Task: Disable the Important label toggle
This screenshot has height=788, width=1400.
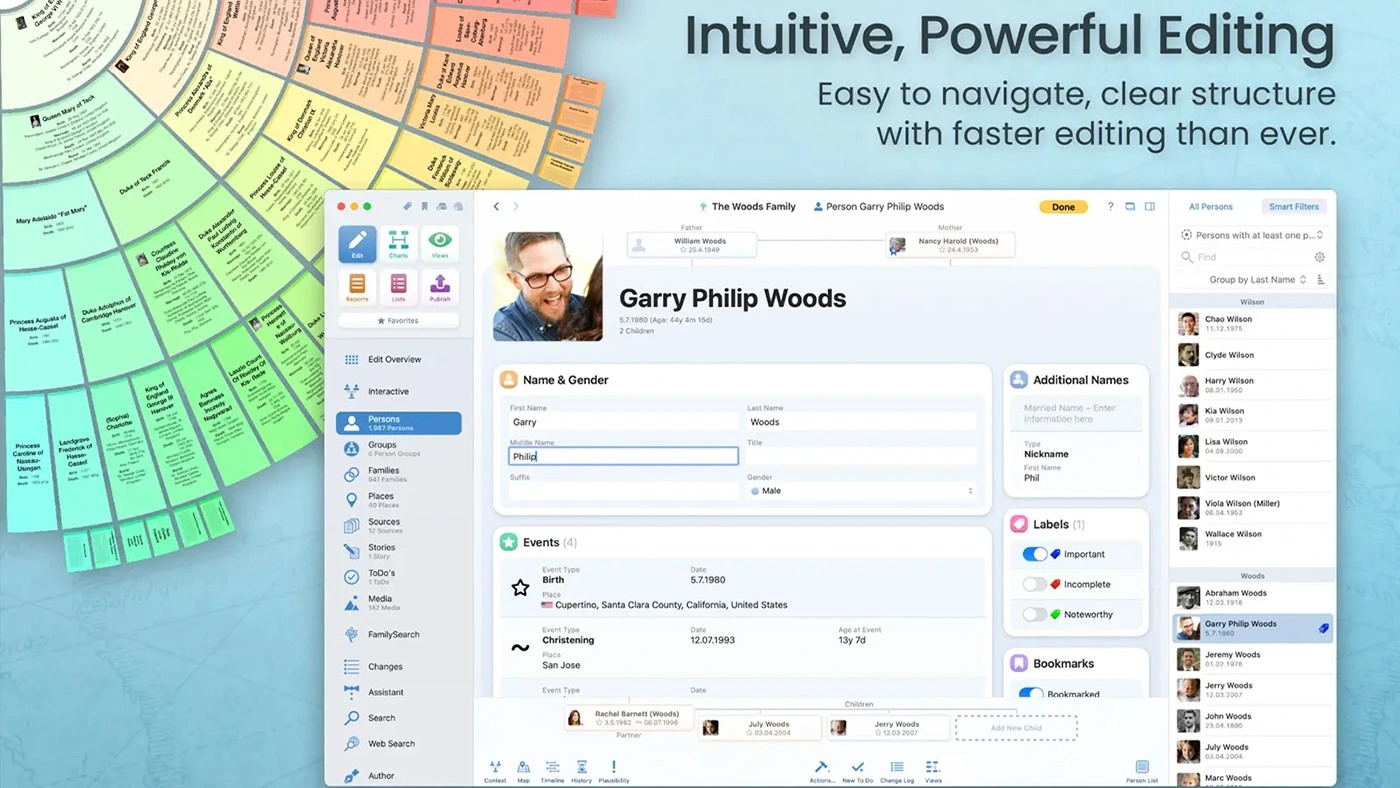Action: (x=1034, y=554)
